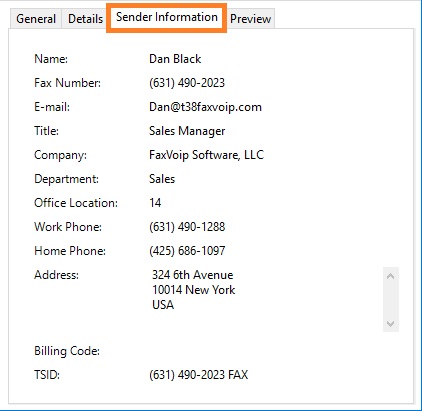Click the Billing Code label
This screenshot has width=422, height=411.
67,351
